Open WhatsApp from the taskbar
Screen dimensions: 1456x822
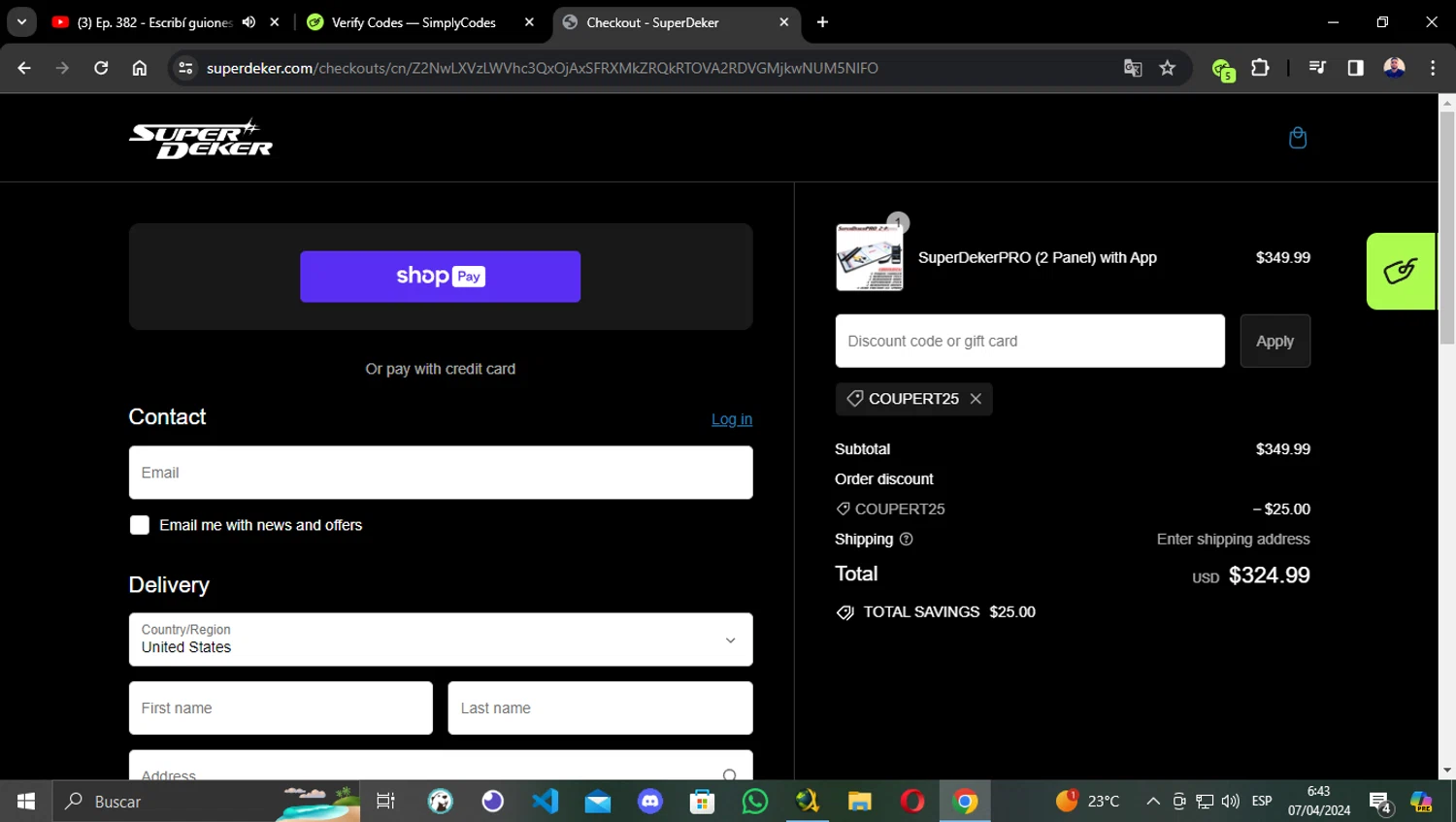755,802
